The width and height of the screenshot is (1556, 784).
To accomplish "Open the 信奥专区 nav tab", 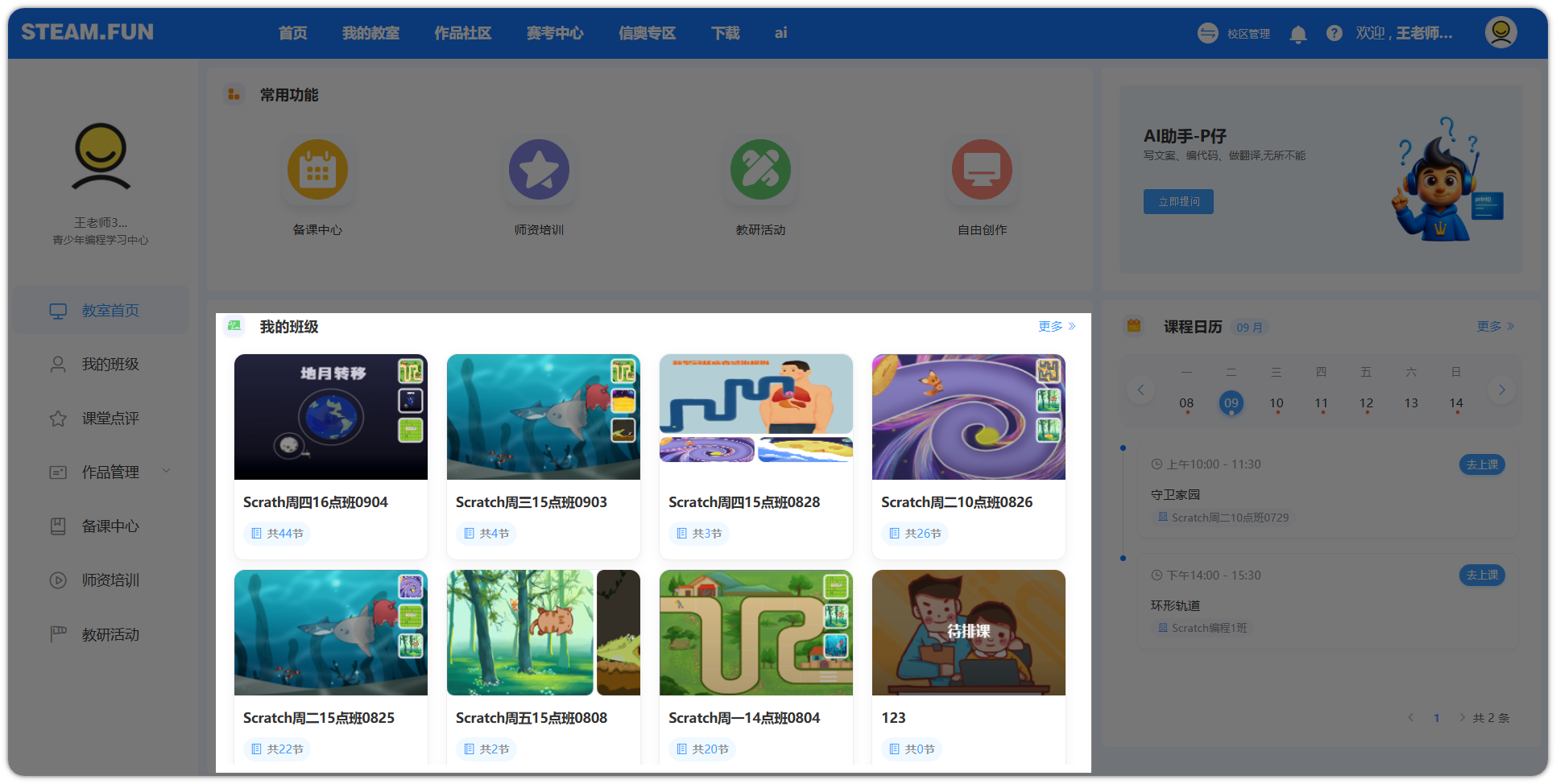I will 648,33.
